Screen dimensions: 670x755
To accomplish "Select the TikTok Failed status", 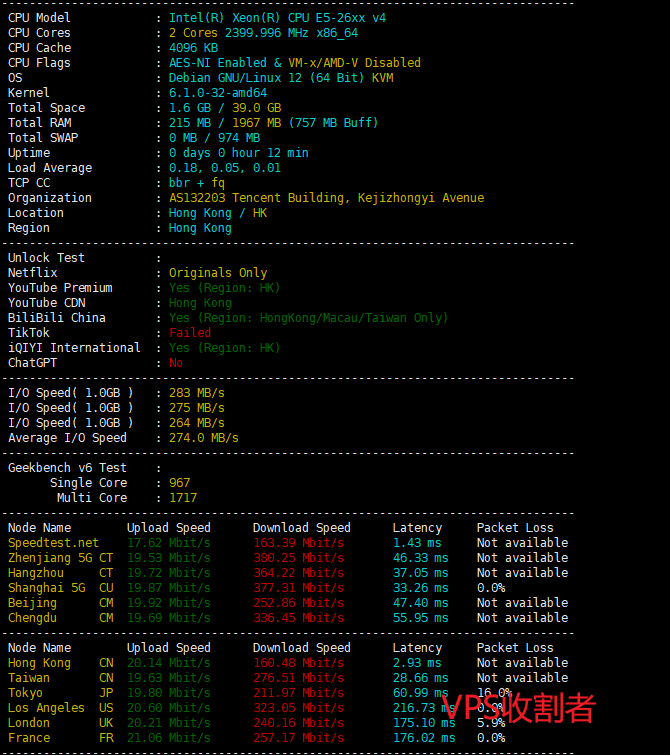I will [x=190, y=333].
